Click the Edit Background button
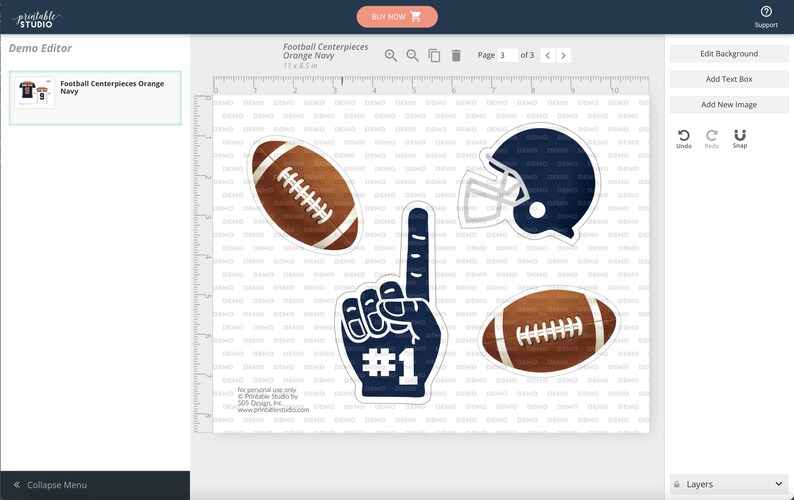Viewport: 794px width, 500px height. [729, 54]
